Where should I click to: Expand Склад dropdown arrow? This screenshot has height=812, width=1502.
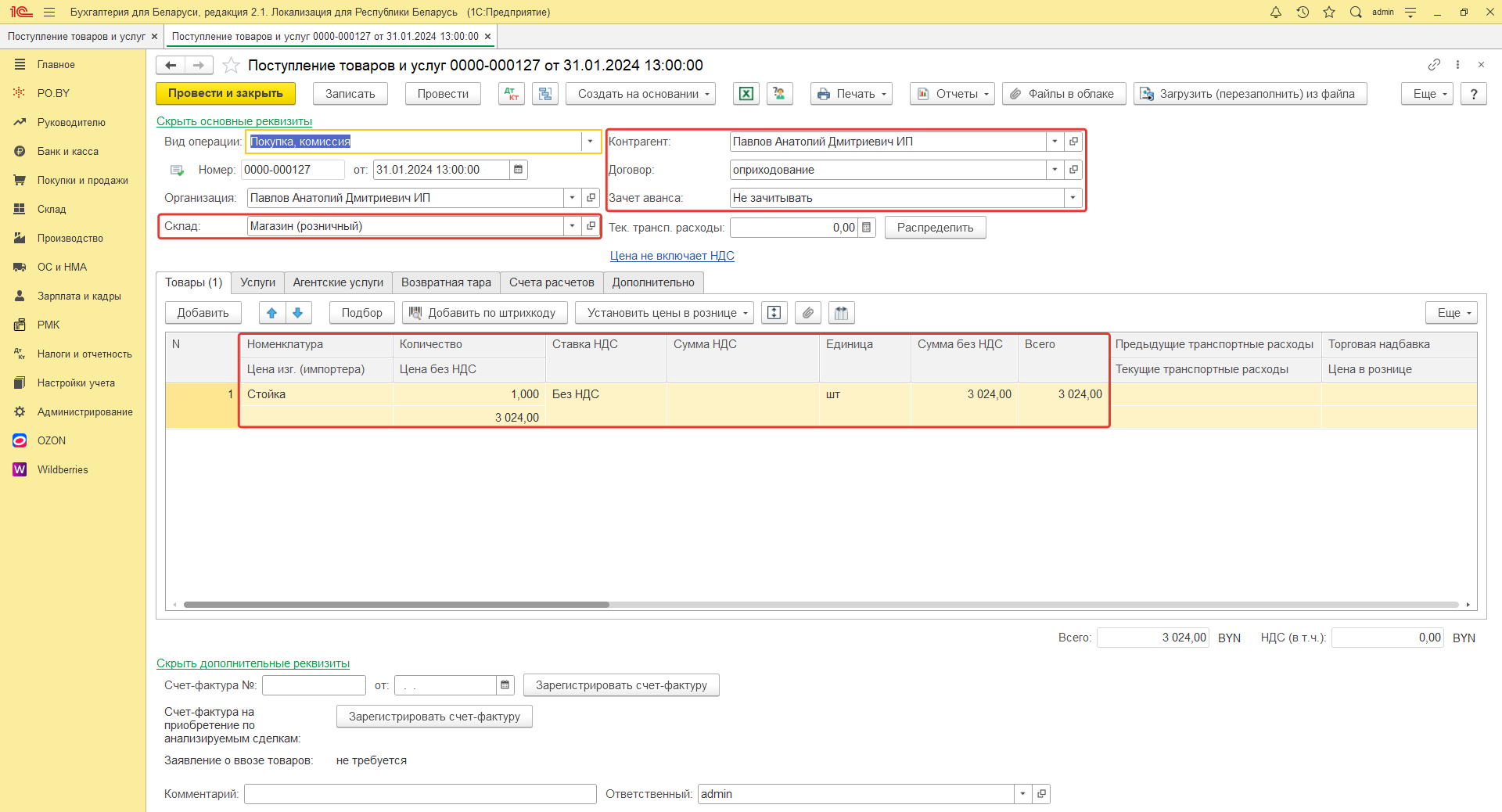[x=572, y=226]
